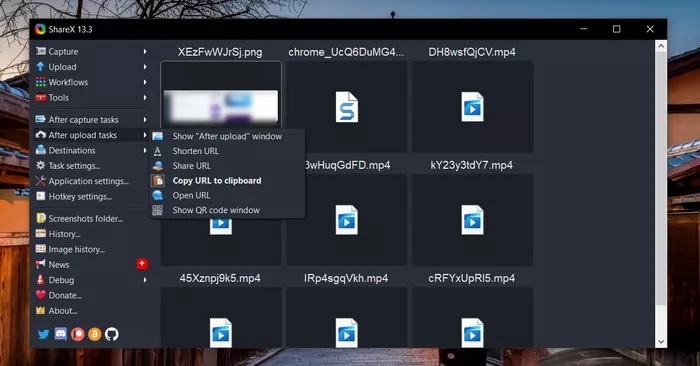
Task: Open the Discord icon link
Action: tap(60, 334)
